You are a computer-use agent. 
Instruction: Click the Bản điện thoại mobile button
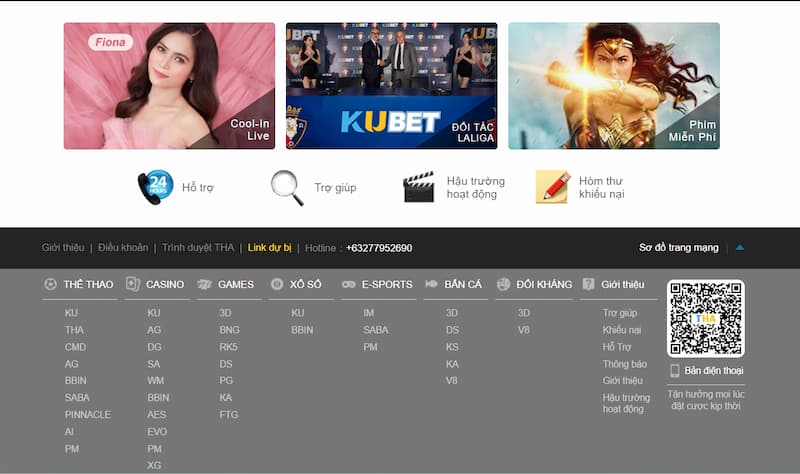pyautogui.click(x=705, y=371)
